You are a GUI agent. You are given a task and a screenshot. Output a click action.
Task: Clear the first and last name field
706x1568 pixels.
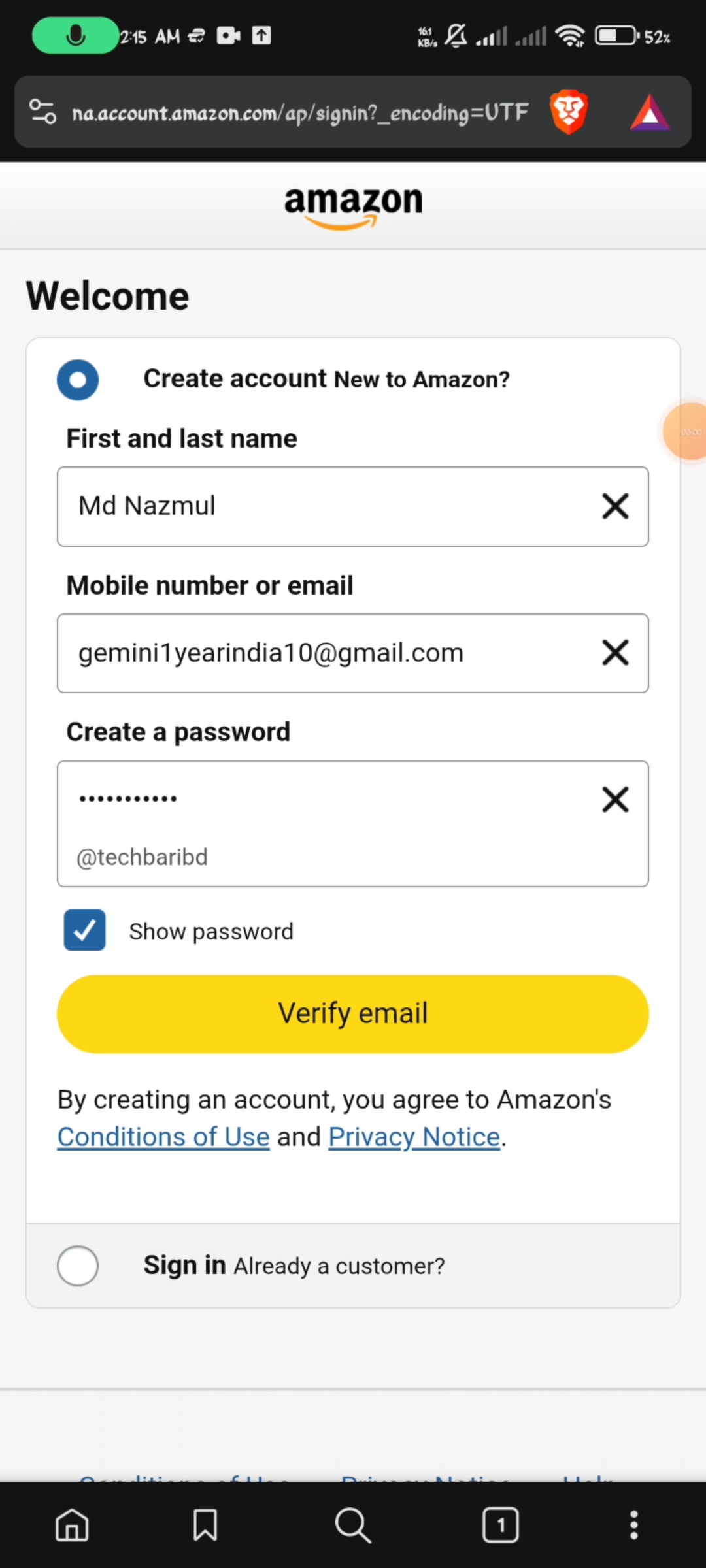click(x=615, y=506)
